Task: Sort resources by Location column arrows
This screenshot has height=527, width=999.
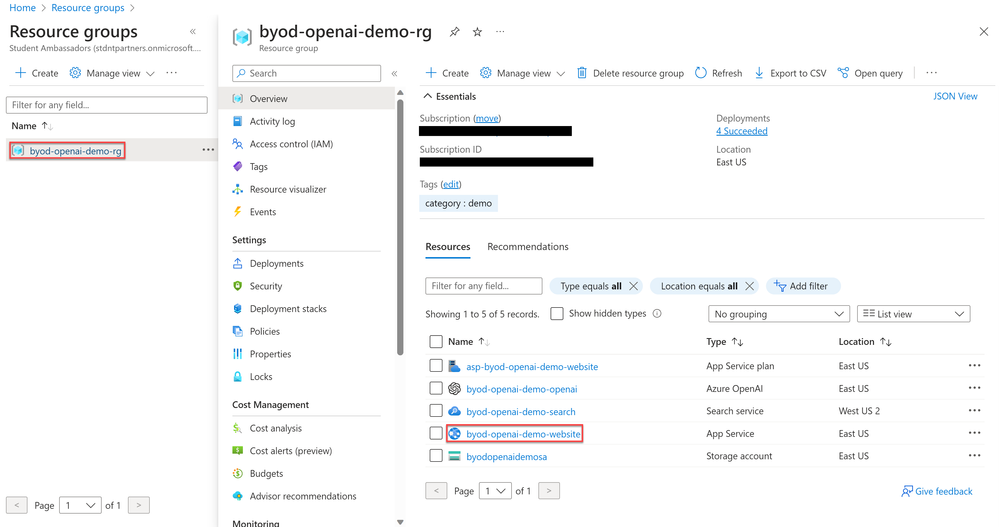Action: click(x=886, y=342)
